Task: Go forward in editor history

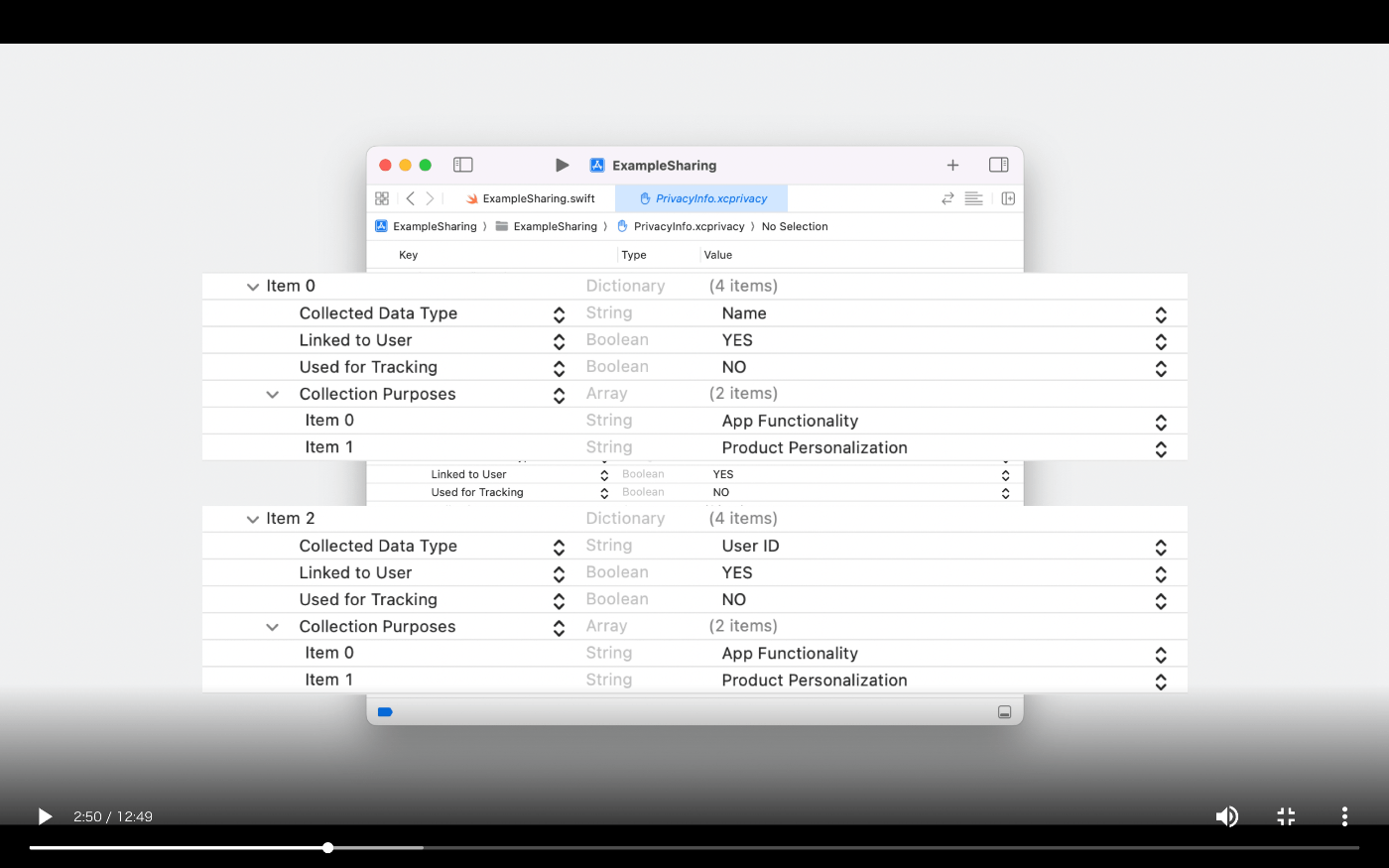Action: (430, 198)
